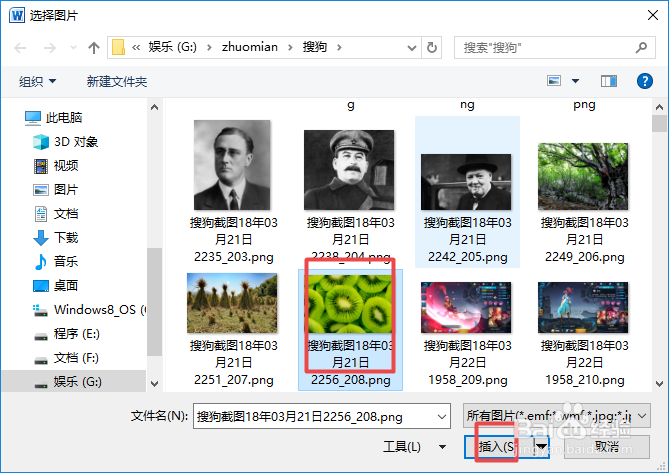The image size is (669, 473).
Task: Click 新建文件夹 button
Action: tap(117, 81)
